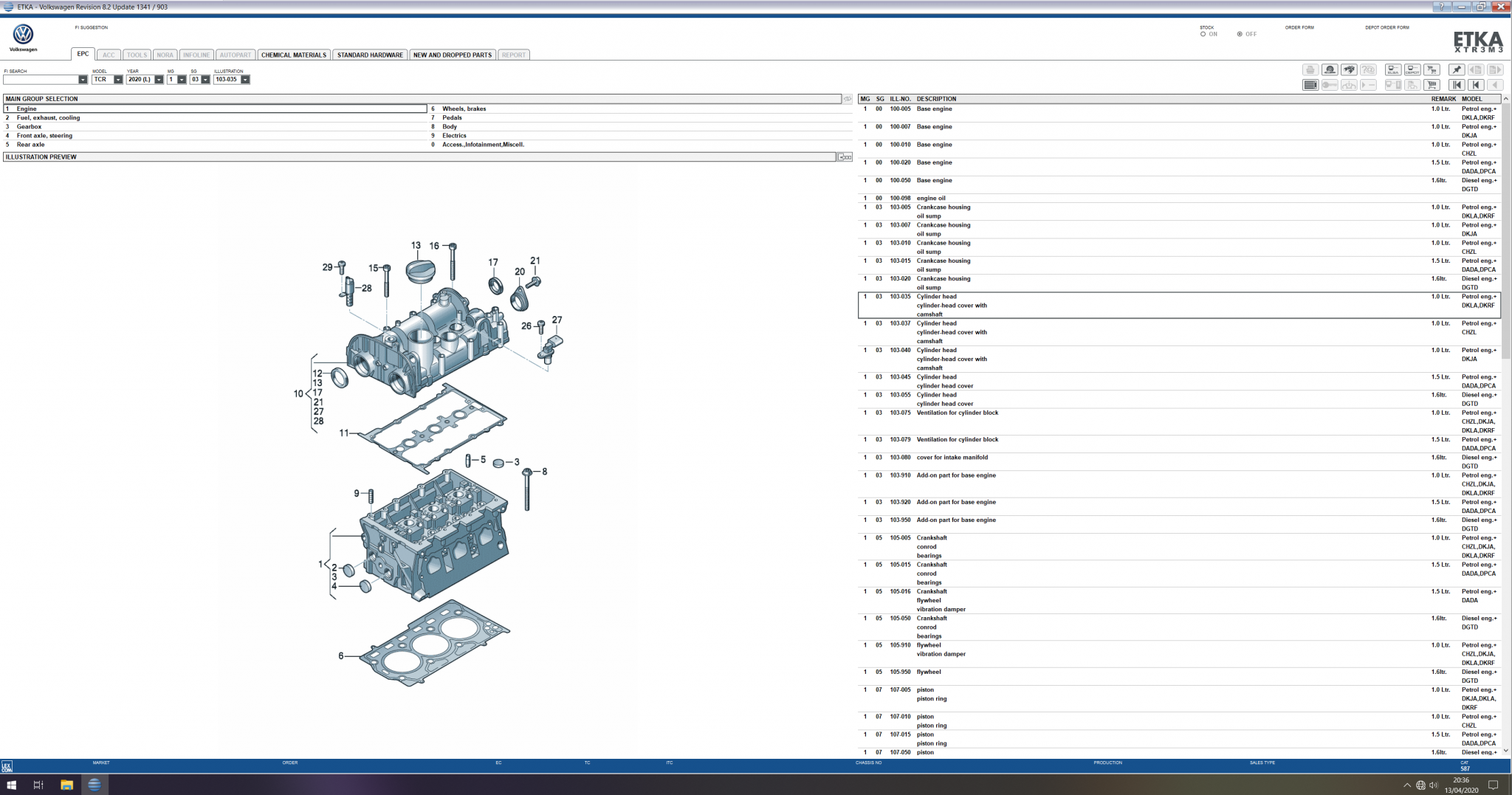Open the ELBA workshop system icon
1512x795 pixels.
click(1392, 70)
